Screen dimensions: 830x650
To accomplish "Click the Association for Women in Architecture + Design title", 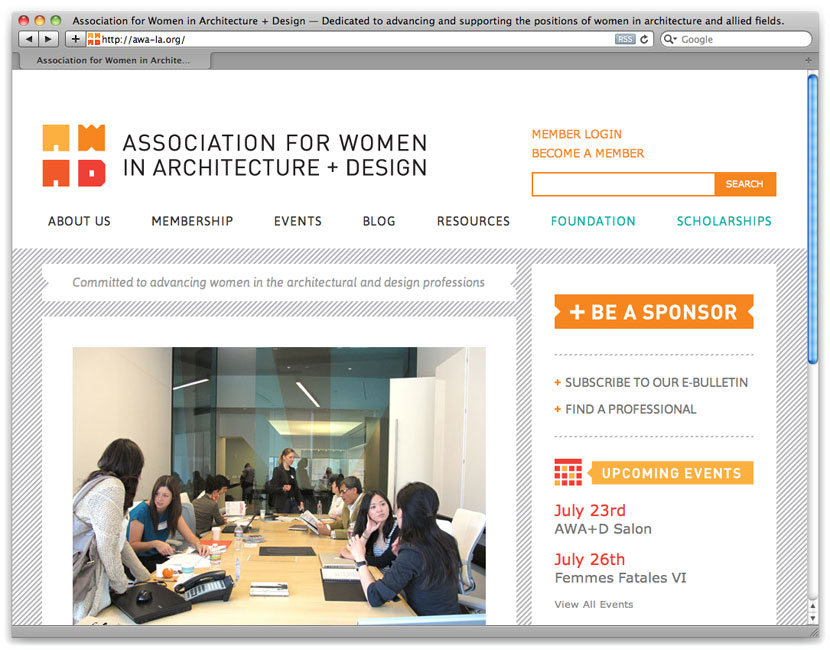I will pyautogui.click(x=275, y=155).
